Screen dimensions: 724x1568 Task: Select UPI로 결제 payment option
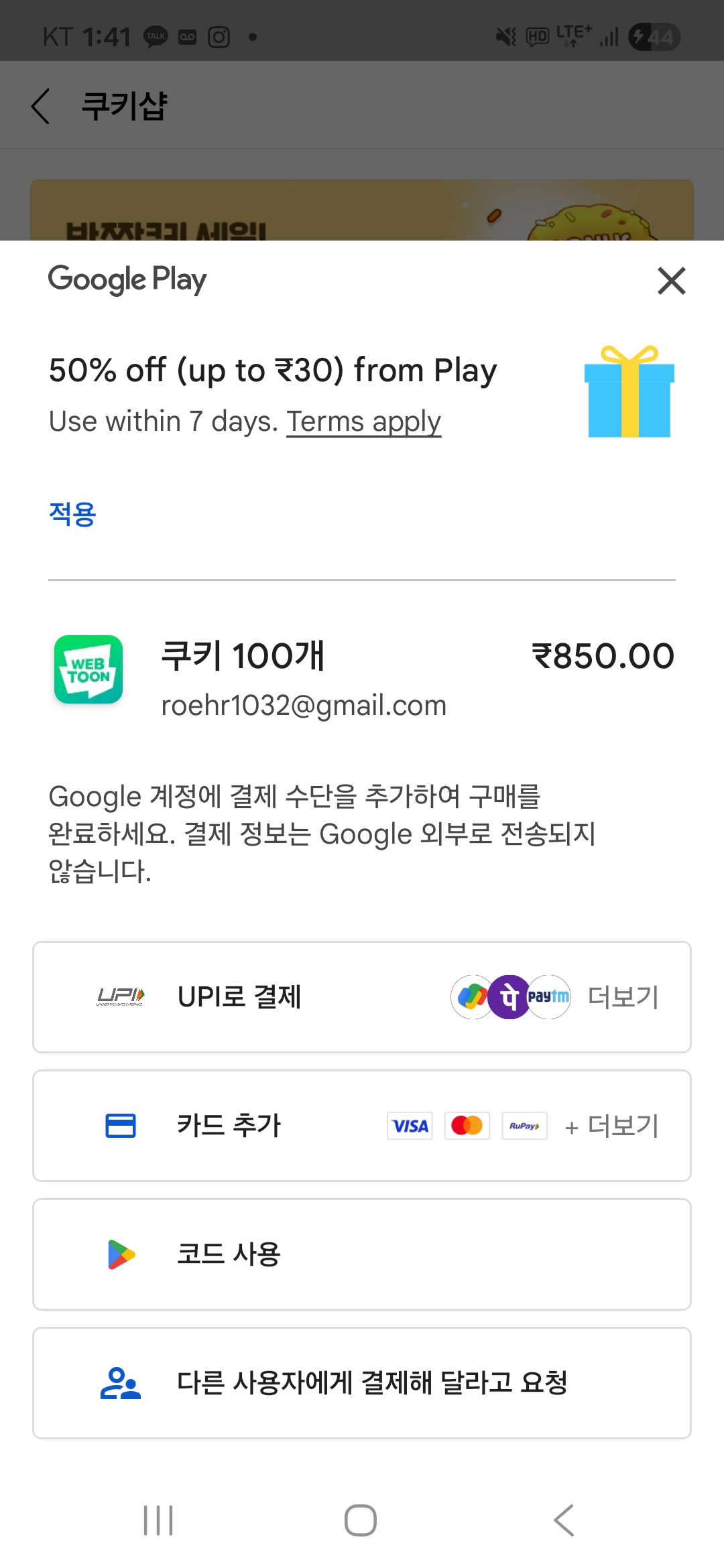tap(239, 997)
